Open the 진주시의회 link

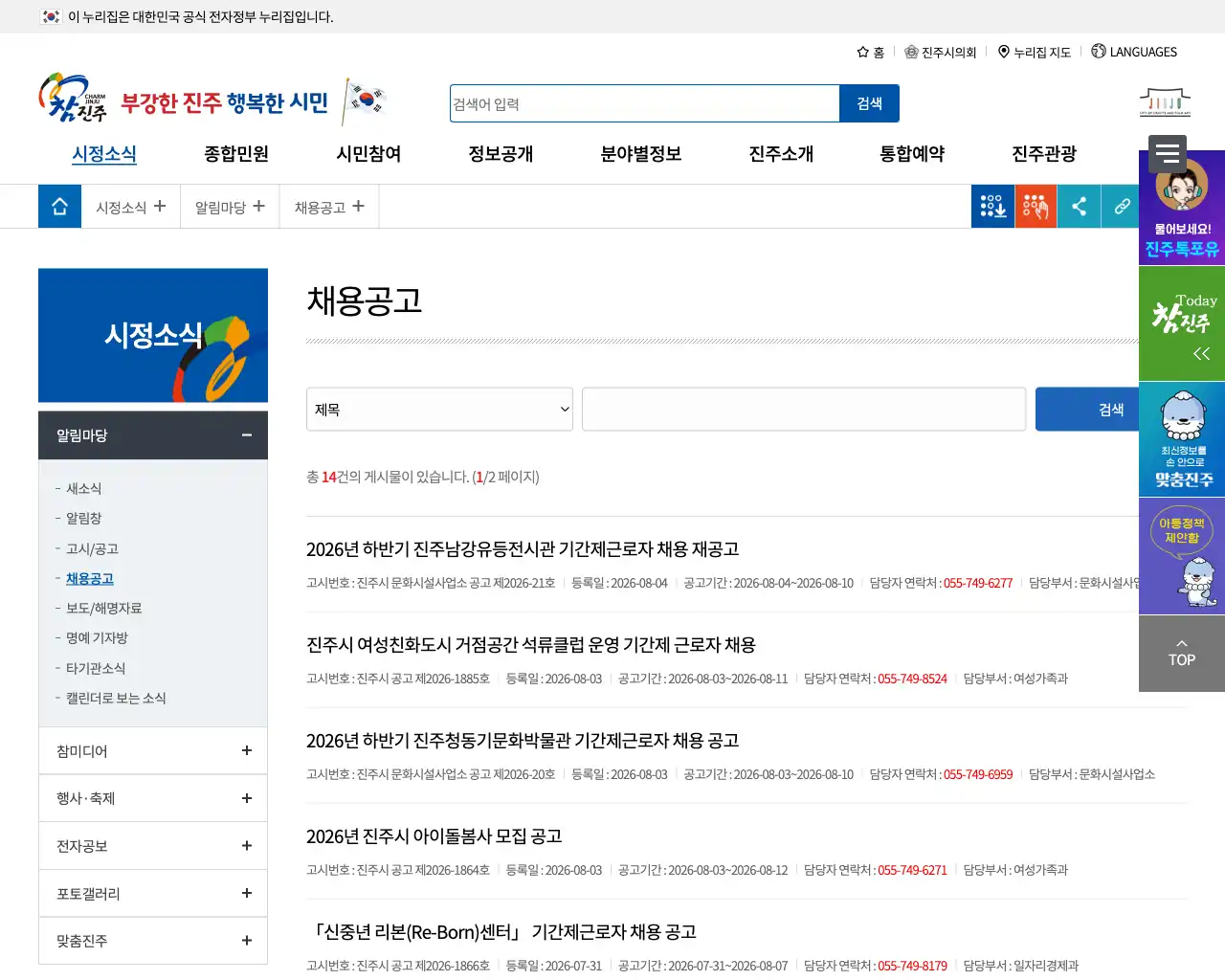coord(940,52)
